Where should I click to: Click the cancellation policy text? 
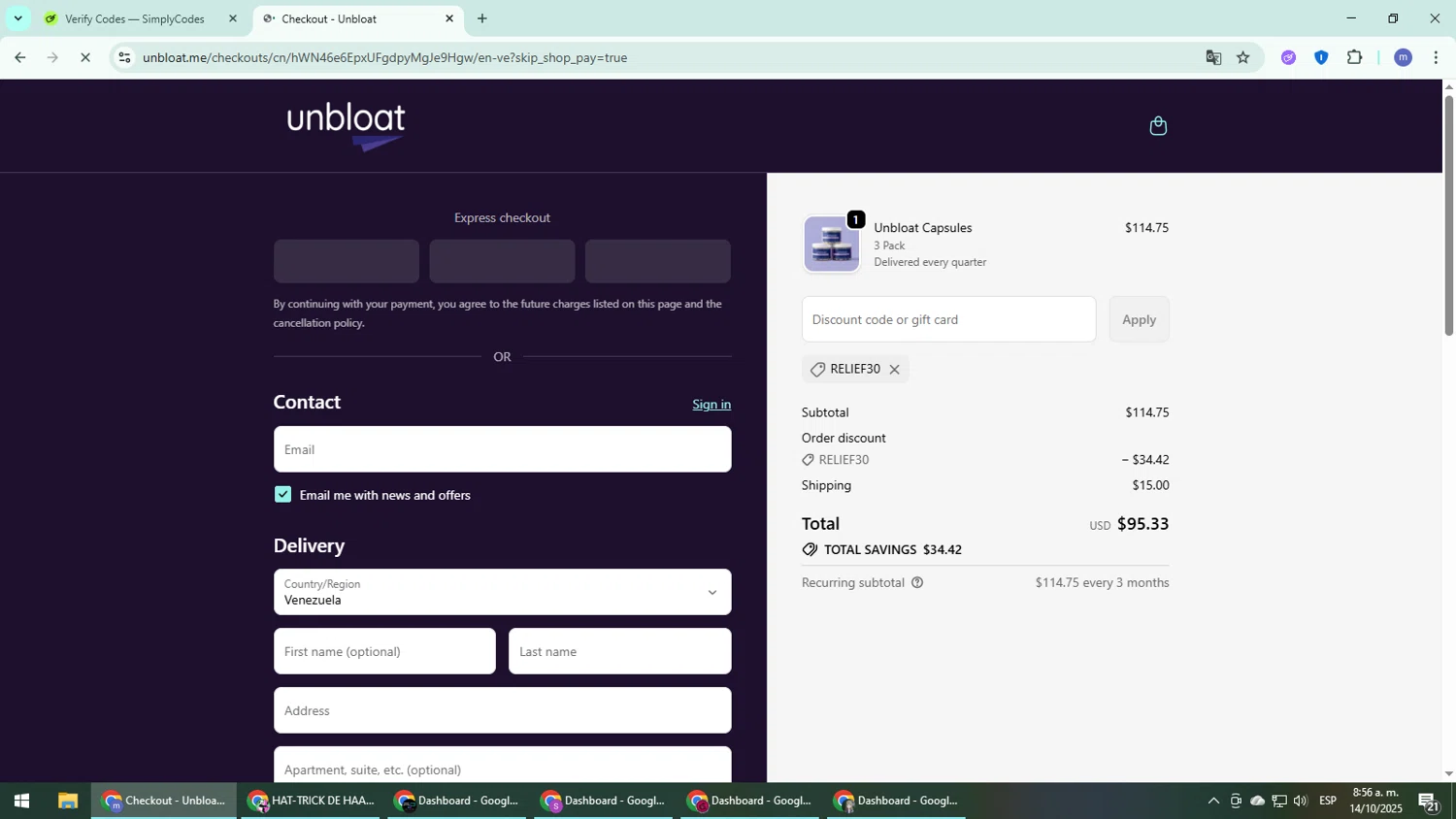pos(318,323)
